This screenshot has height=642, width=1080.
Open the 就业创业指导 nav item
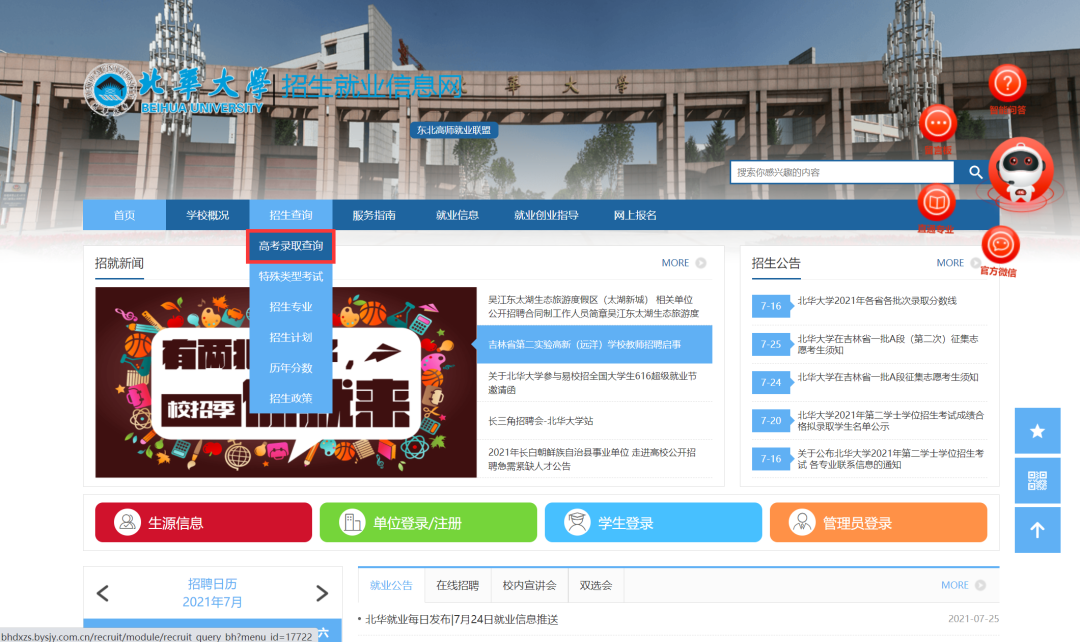coord(546,215)
